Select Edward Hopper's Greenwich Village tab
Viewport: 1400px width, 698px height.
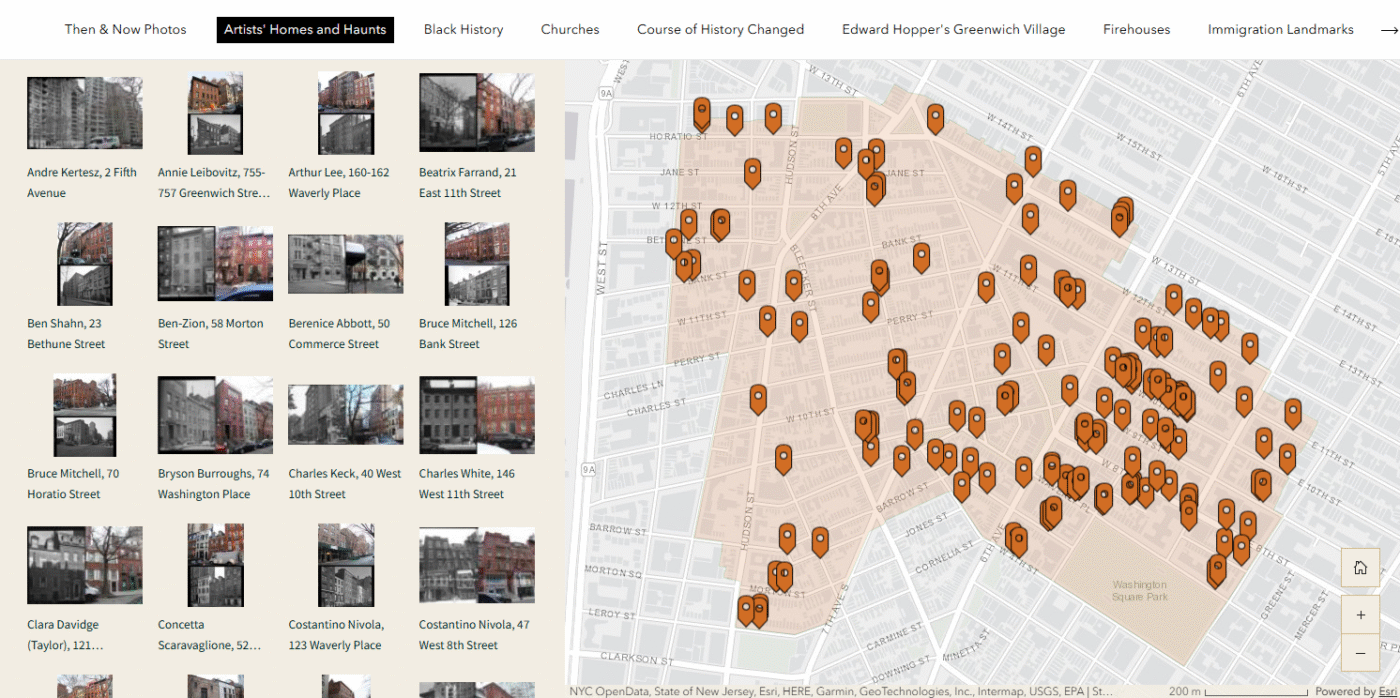point(953,29)
